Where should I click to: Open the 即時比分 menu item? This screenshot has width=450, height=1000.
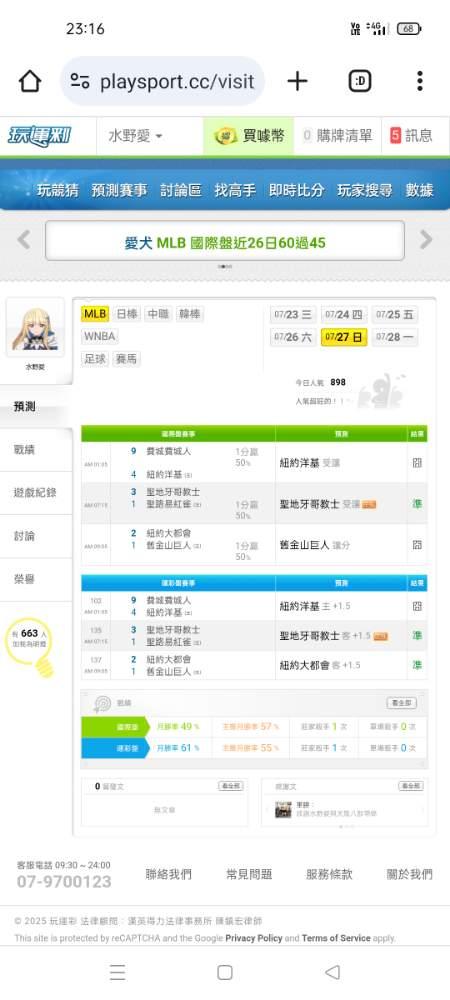[x=296, y=190]
